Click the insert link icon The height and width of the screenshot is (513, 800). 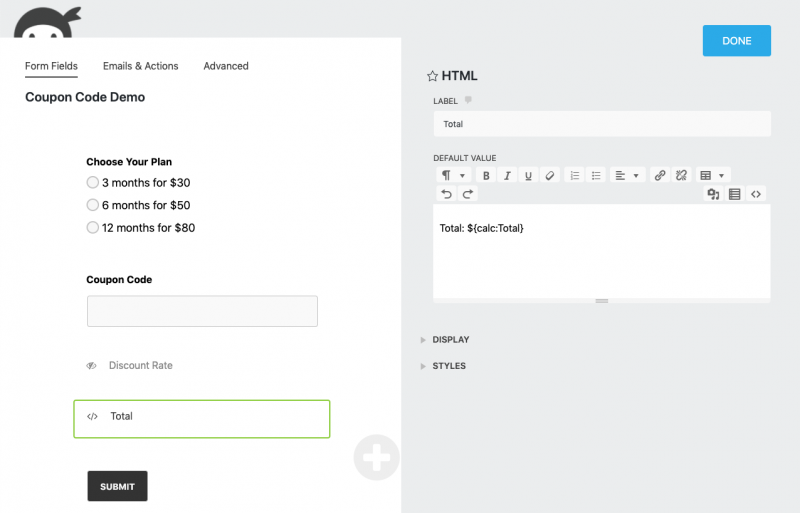point(660,175)
